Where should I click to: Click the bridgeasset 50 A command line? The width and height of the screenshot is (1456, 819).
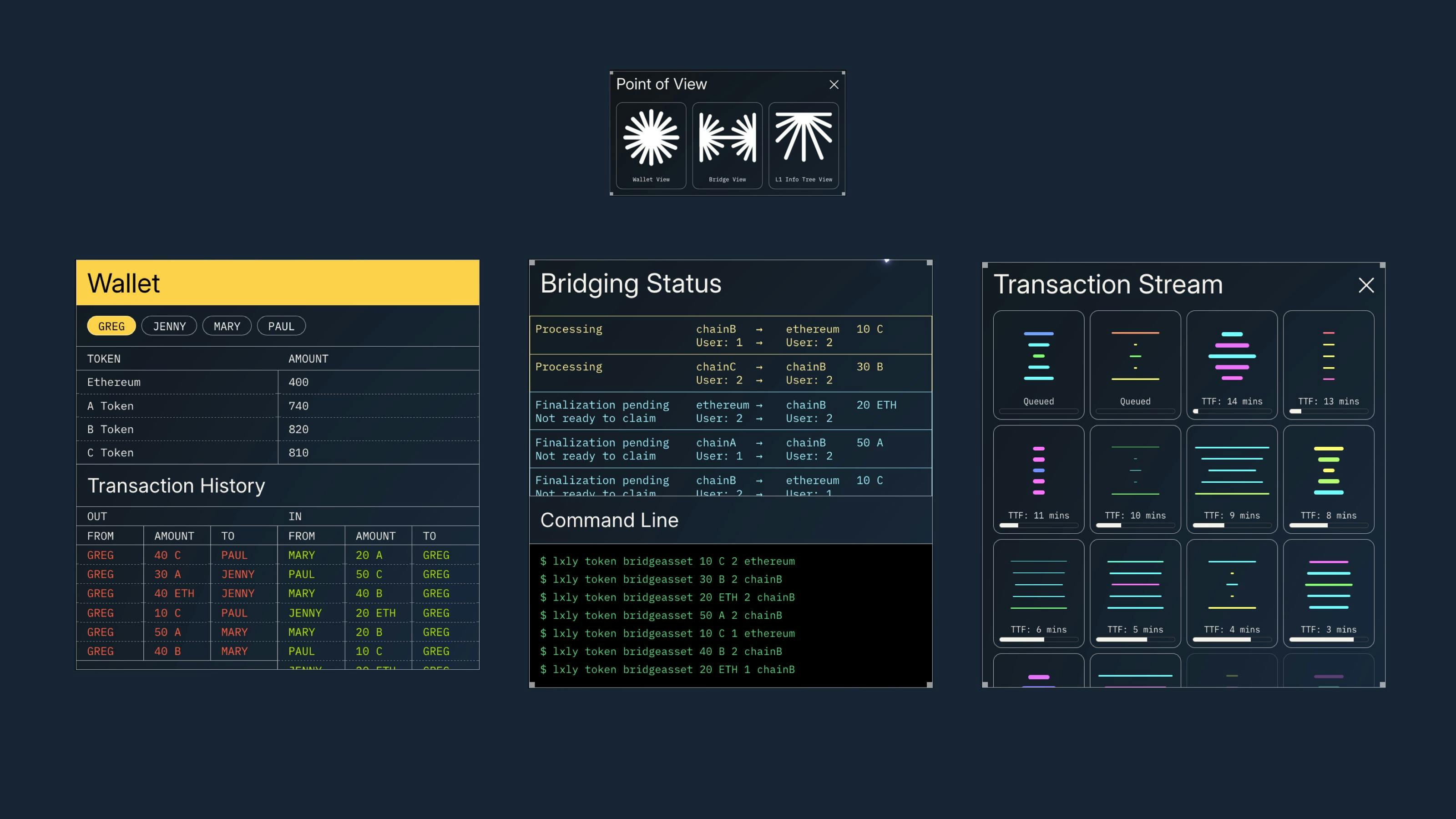(661, 615)
